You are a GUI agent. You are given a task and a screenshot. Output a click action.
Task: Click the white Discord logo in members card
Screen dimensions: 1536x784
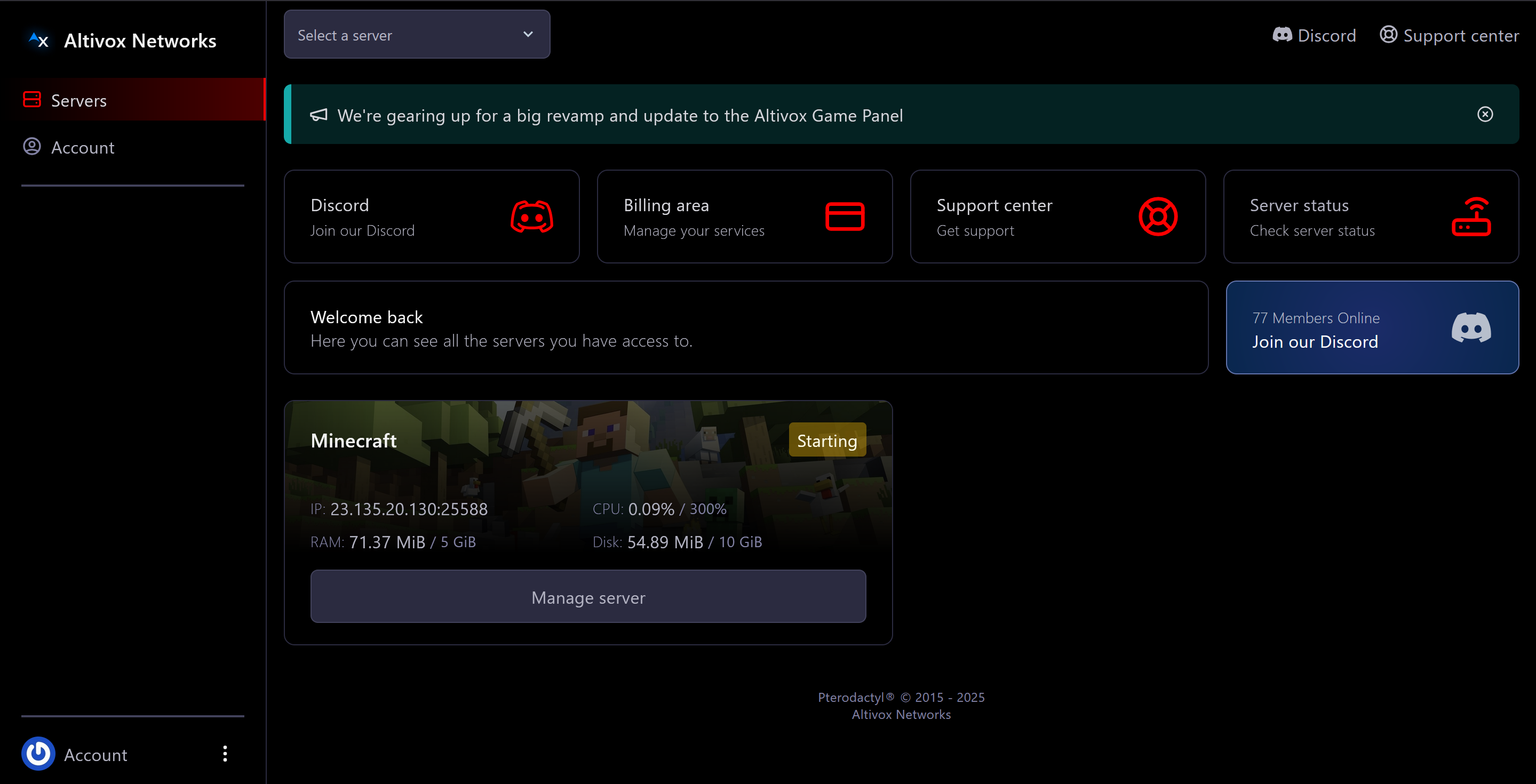point(1470,327)
